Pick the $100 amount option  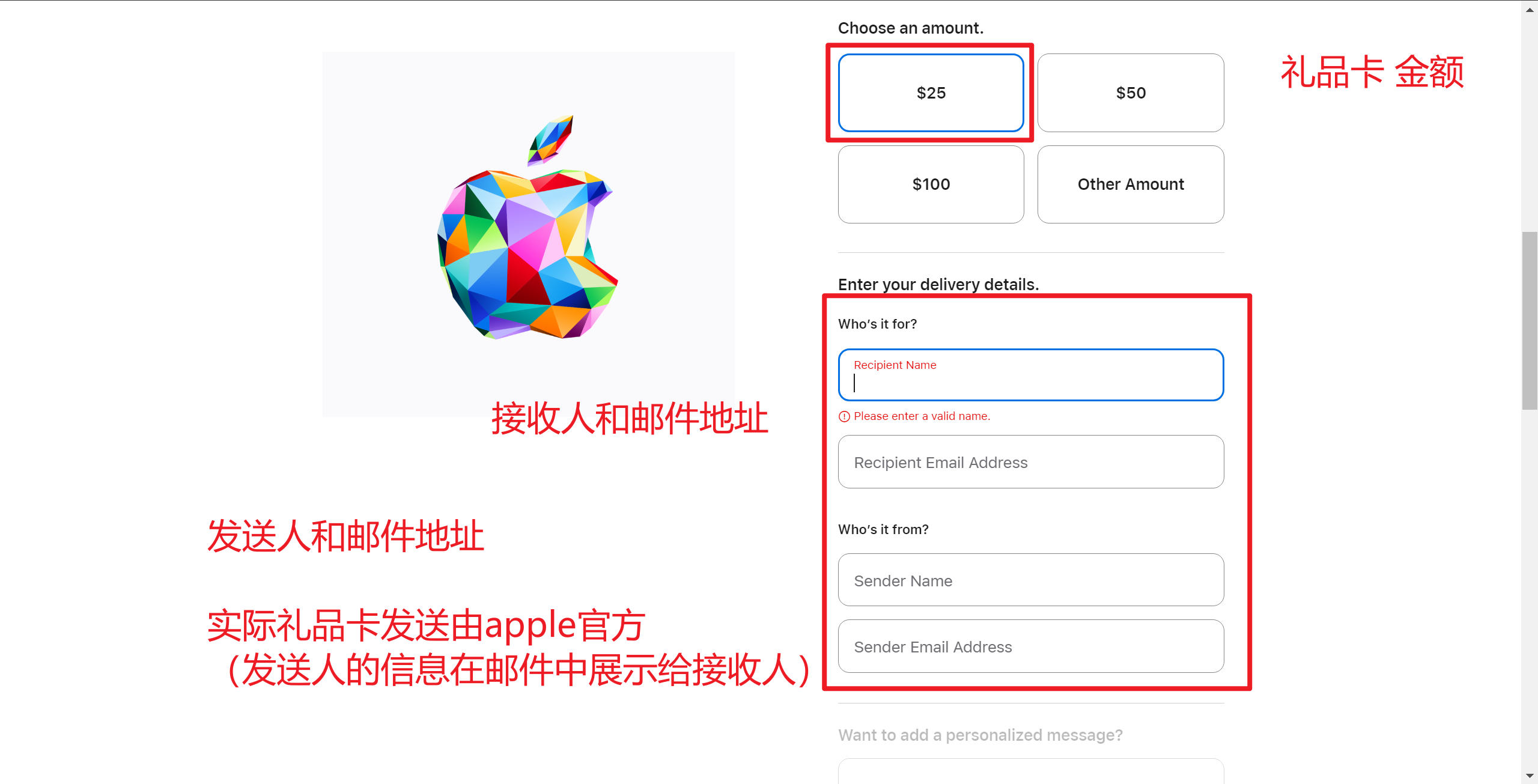[x=931, y=184]
